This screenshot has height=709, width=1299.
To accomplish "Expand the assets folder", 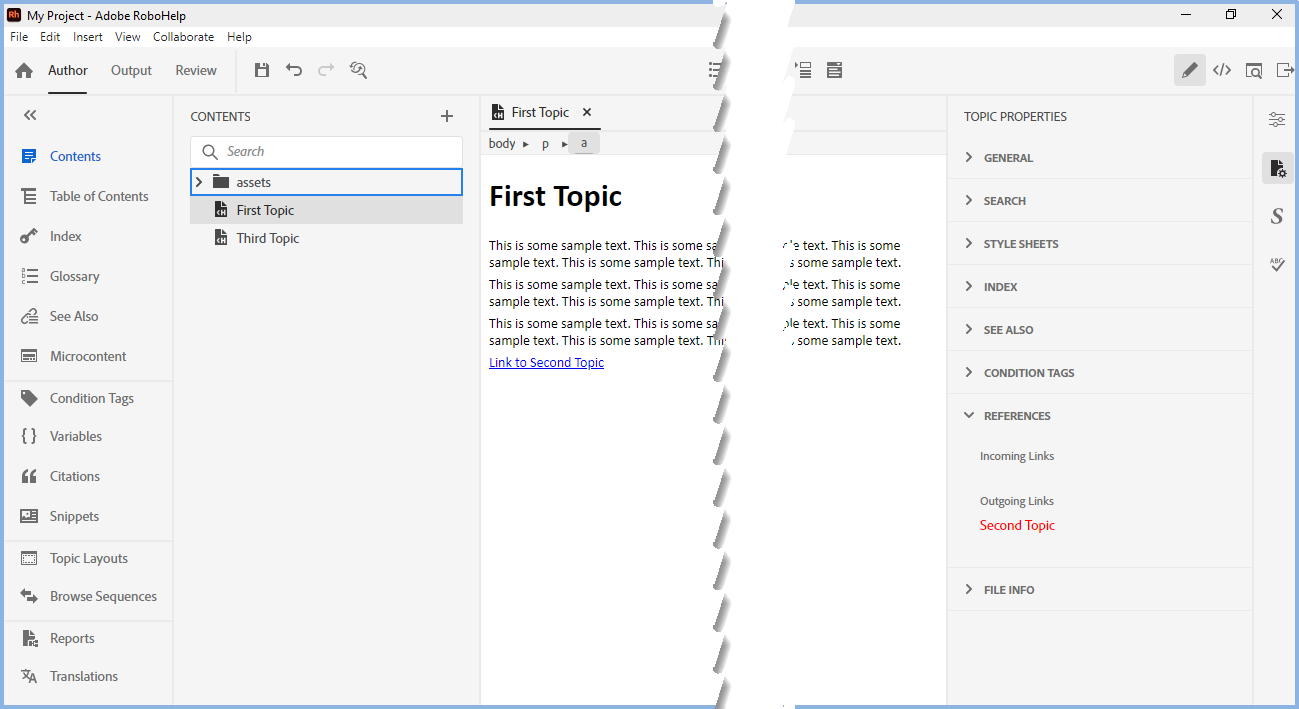I will click(x=199, y=182).
